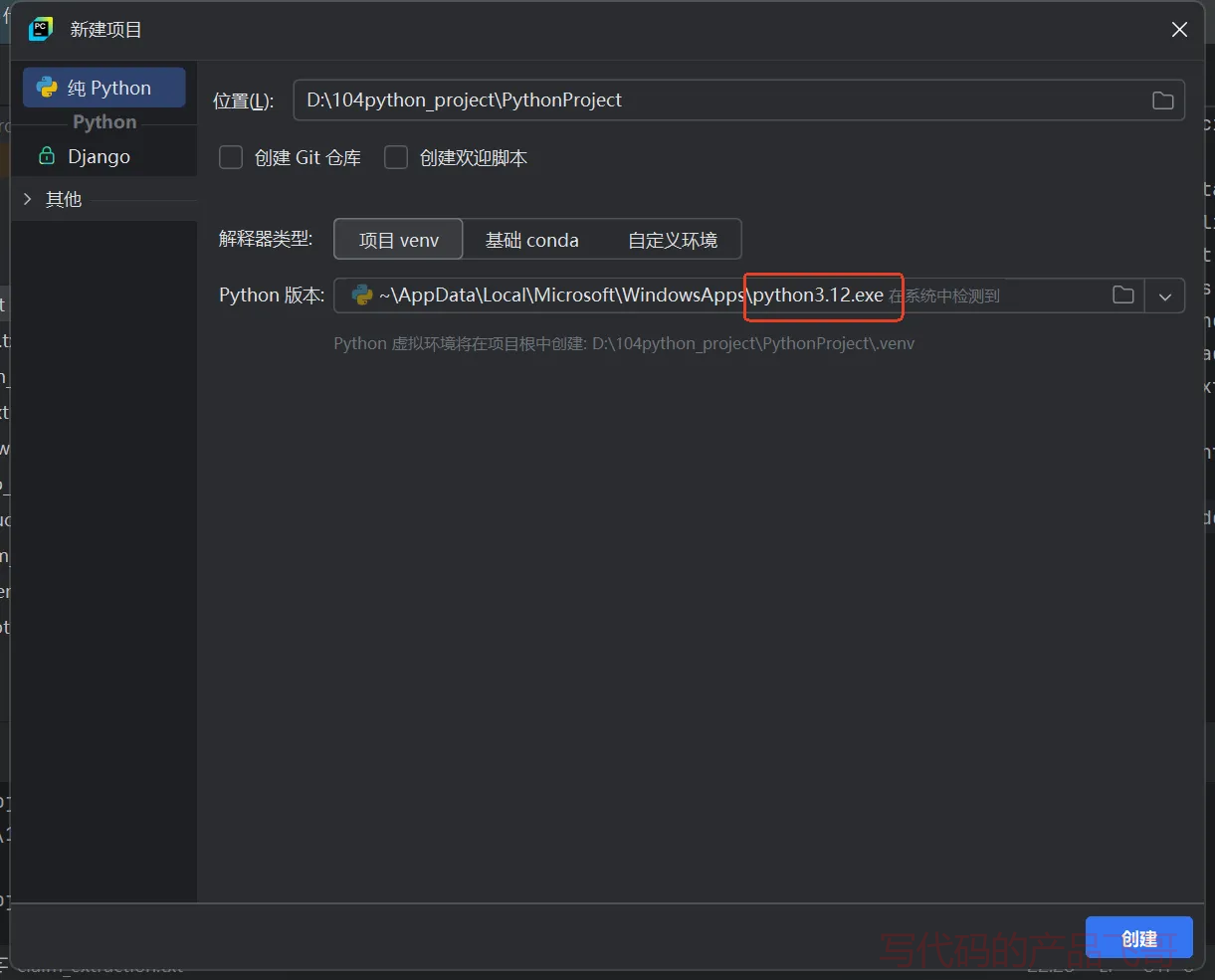
Task: Click the 新建项目 dialog title
Action: click(x=105, y=30)
